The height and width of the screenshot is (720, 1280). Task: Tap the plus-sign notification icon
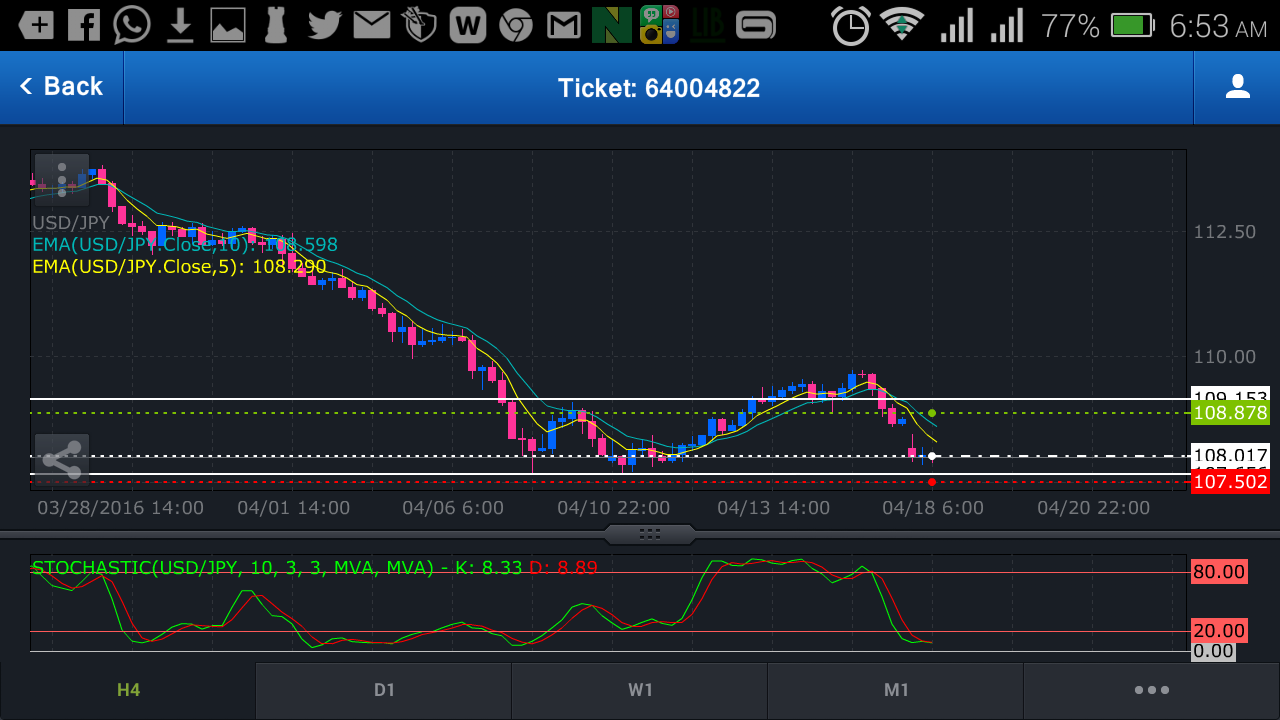tap(36, 25)
